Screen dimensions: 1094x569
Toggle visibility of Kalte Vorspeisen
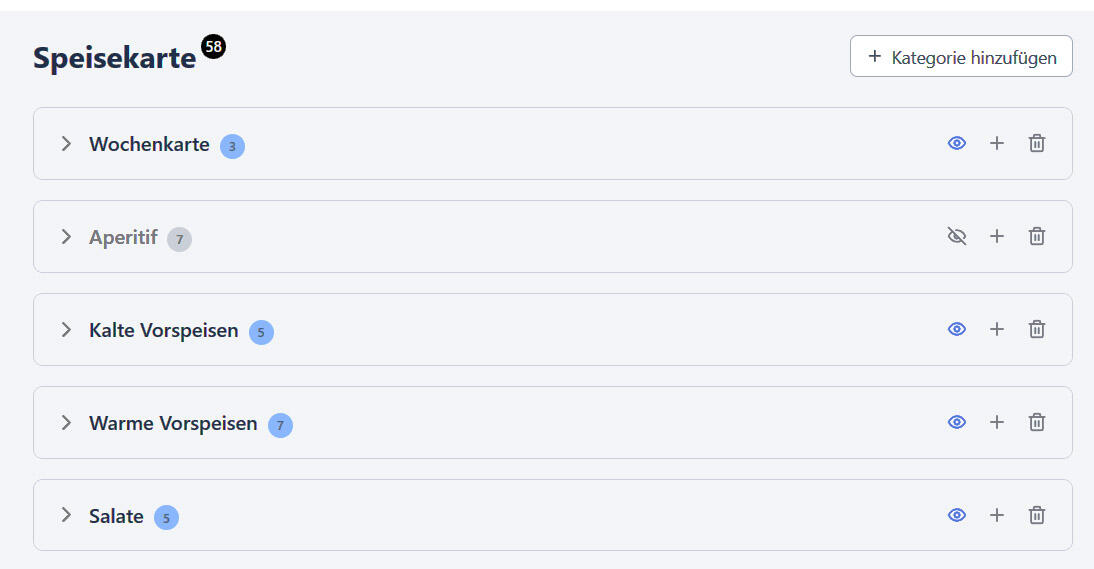pyautogui.click(x=957, y=329)
